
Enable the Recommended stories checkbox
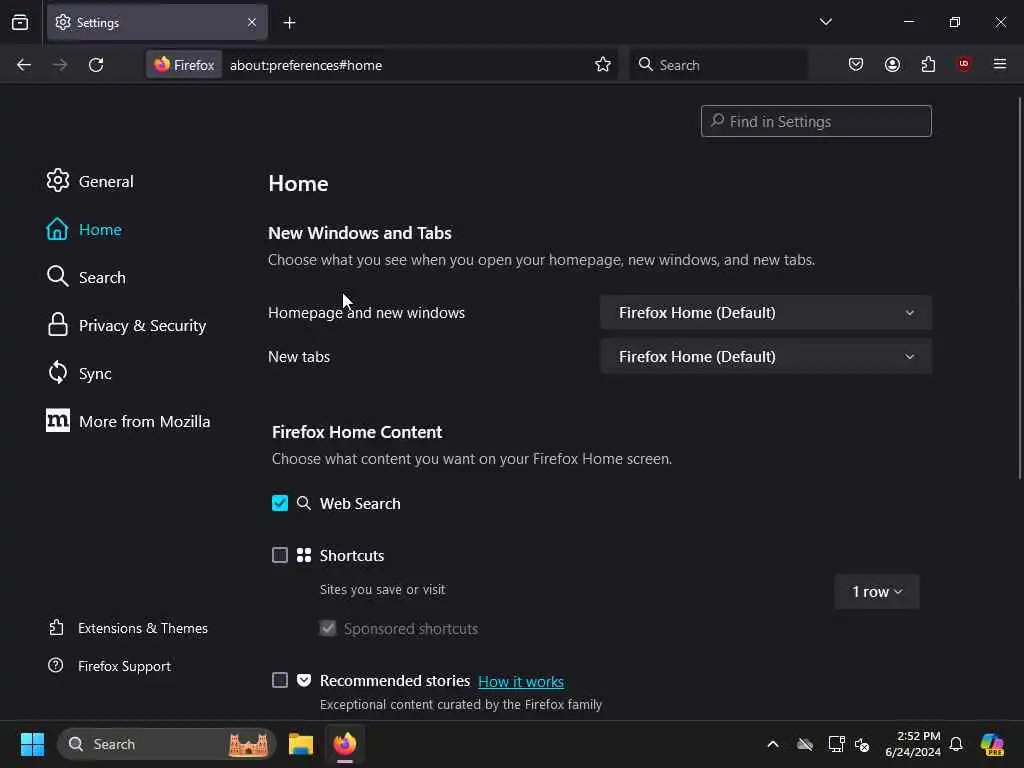(280, 680)
